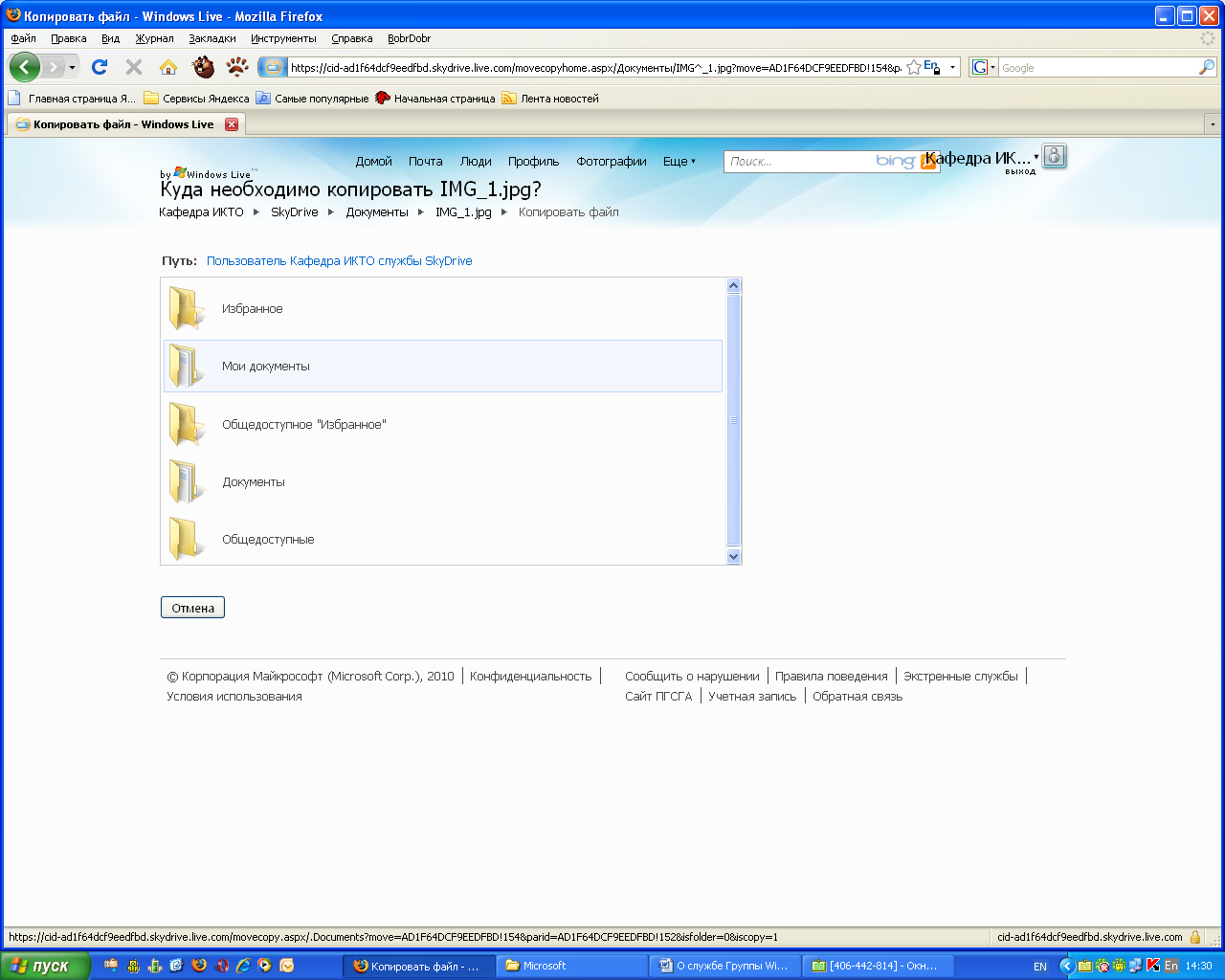Launch Firefox from quick launch bar

[199, 966]
